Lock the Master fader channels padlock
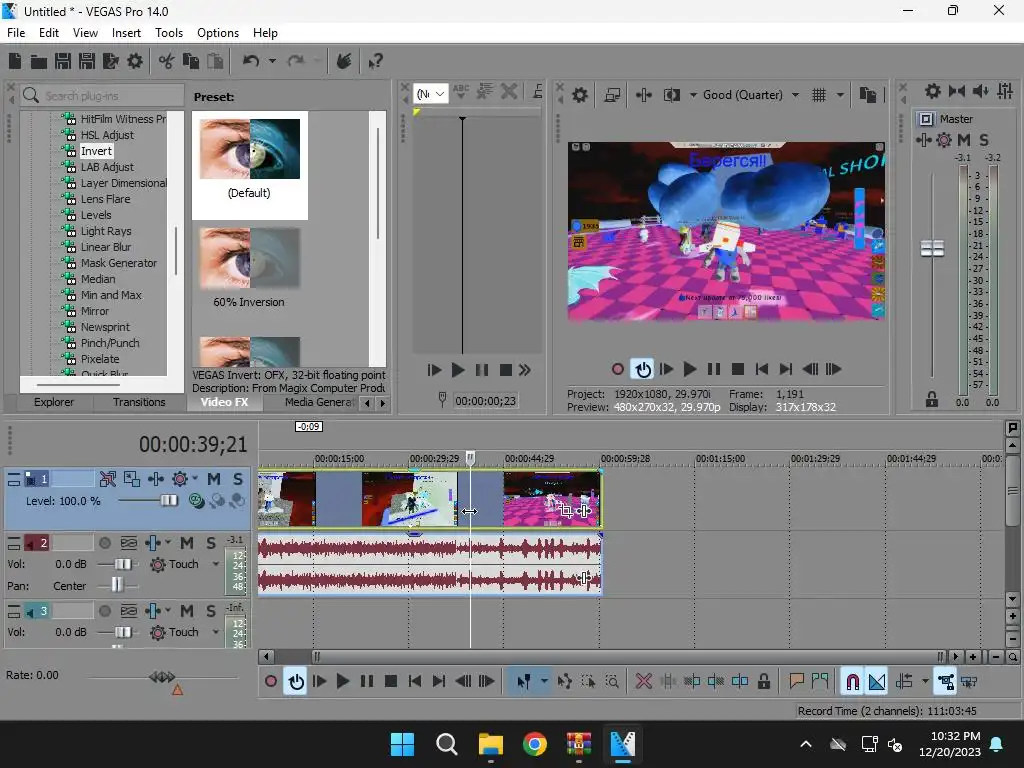The width and height of the screenshot is (1024, 768). coord(932,399)
